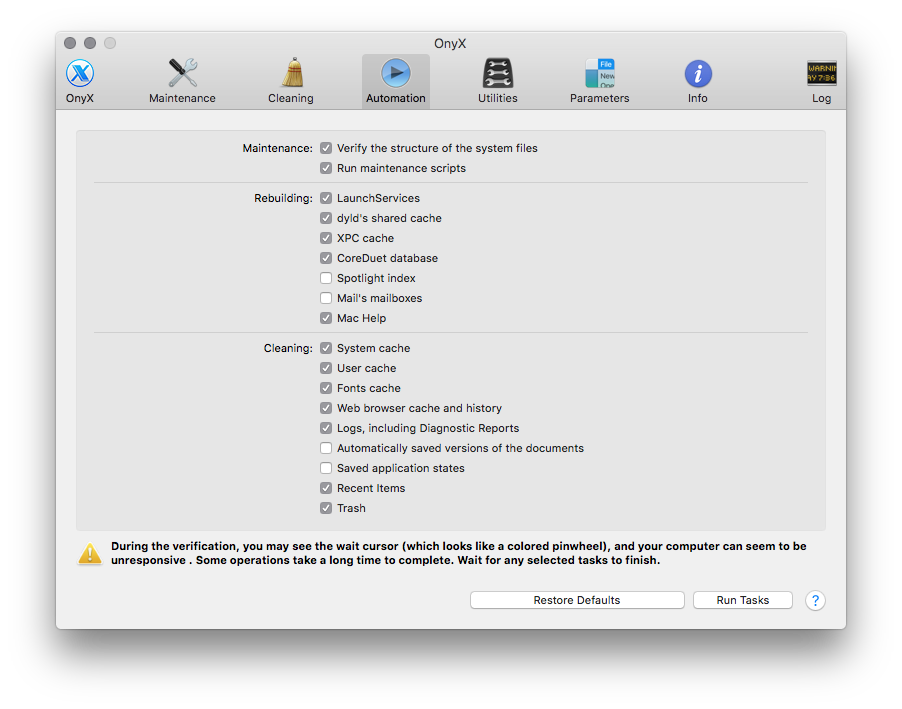
Task: Toggle the System cache checkbox
Action: pyautogui.click(x=326, y=348)
